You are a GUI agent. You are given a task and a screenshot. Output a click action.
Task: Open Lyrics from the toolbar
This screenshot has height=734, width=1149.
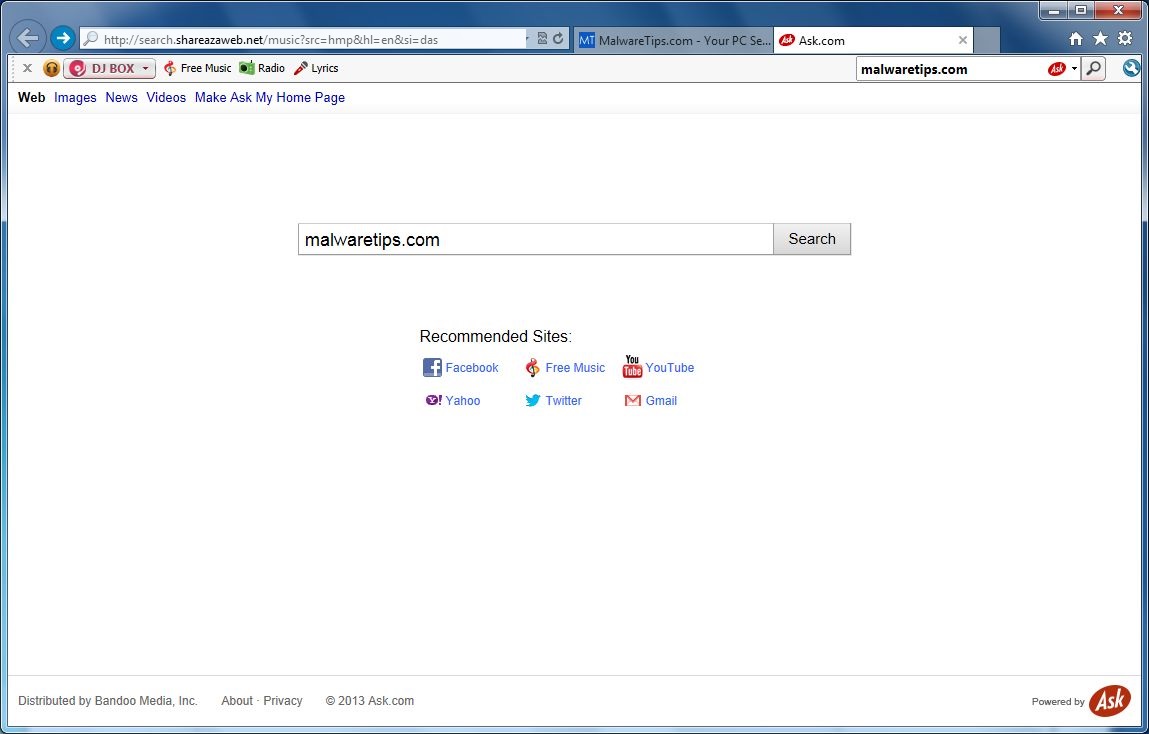coord(316,68)
